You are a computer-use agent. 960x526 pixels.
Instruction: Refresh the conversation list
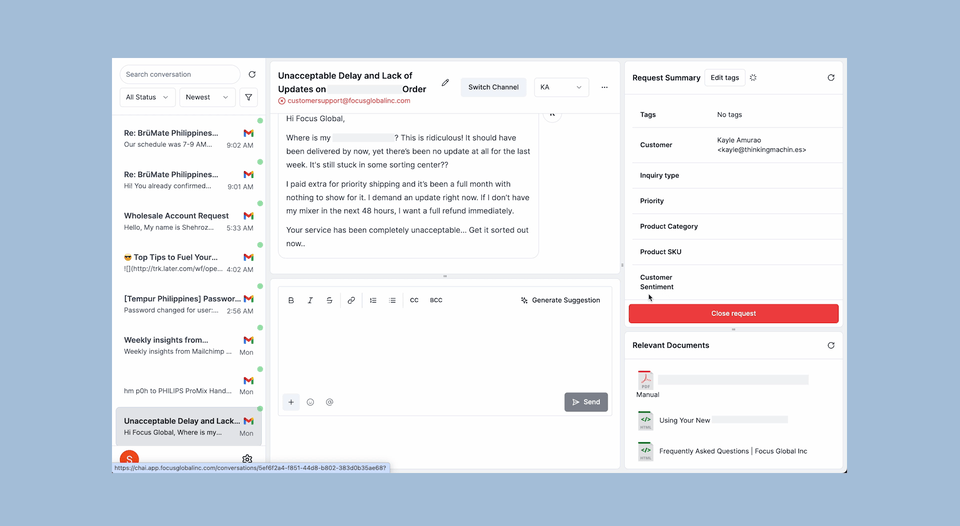click(252, 75)
